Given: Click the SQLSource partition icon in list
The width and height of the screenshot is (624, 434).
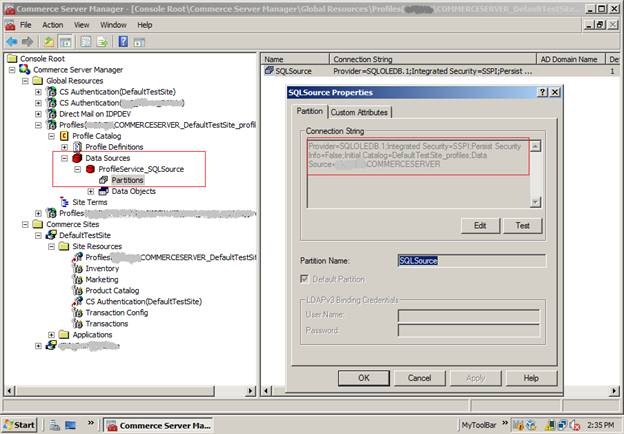Looking at the screenshot, I should 269,72.
